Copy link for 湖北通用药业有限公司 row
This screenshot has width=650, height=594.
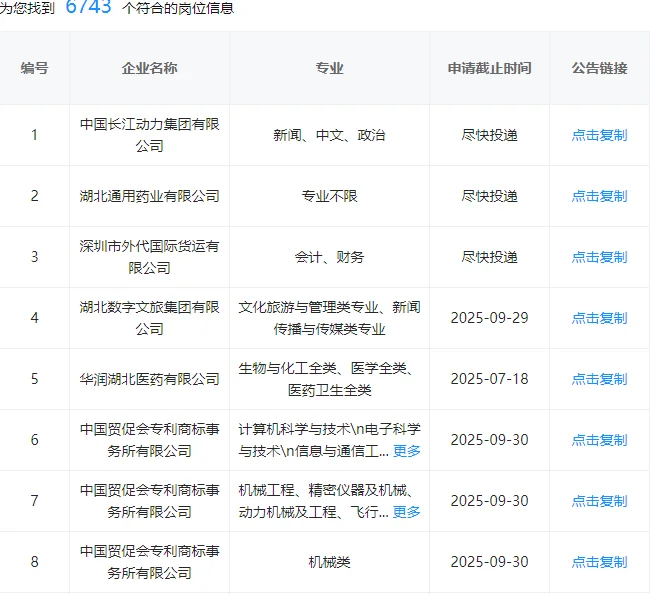(x=599, y=196)
